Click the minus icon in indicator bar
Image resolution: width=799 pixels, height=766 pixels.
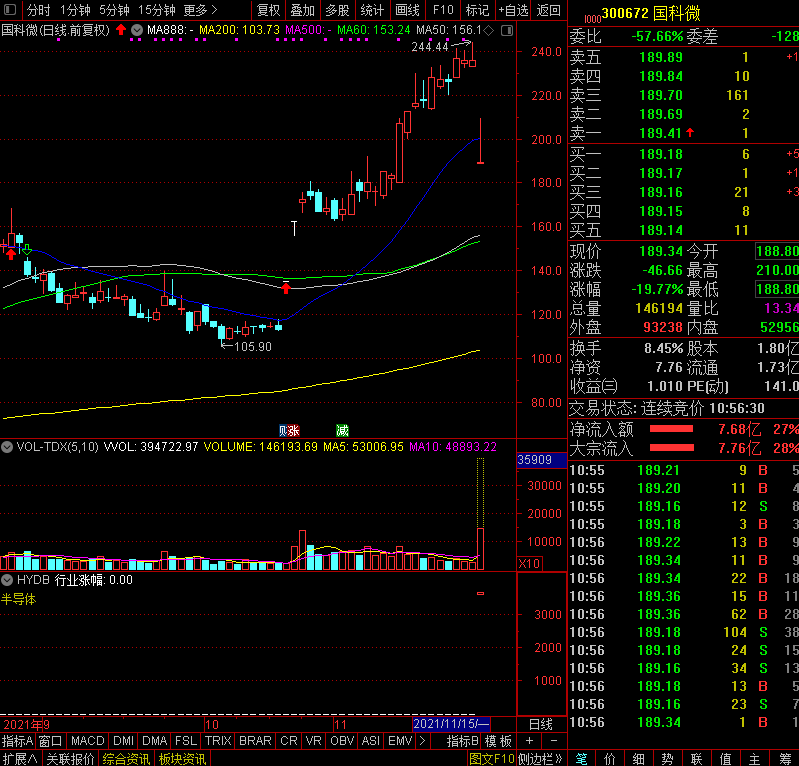click(551, 741)
